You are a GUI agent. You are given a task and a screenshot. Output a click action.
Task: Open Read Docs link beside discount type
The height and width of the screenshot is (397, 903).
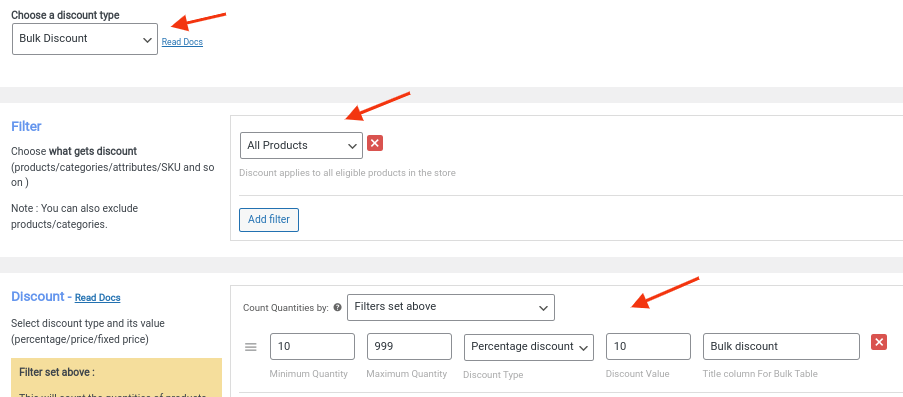coord(182,42)
